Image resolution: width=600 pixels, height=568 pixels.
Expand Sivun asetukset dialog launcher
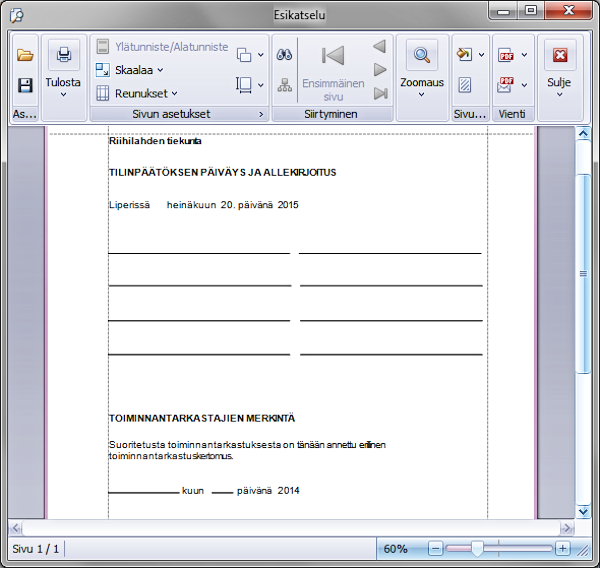click(x=262, y=115)
